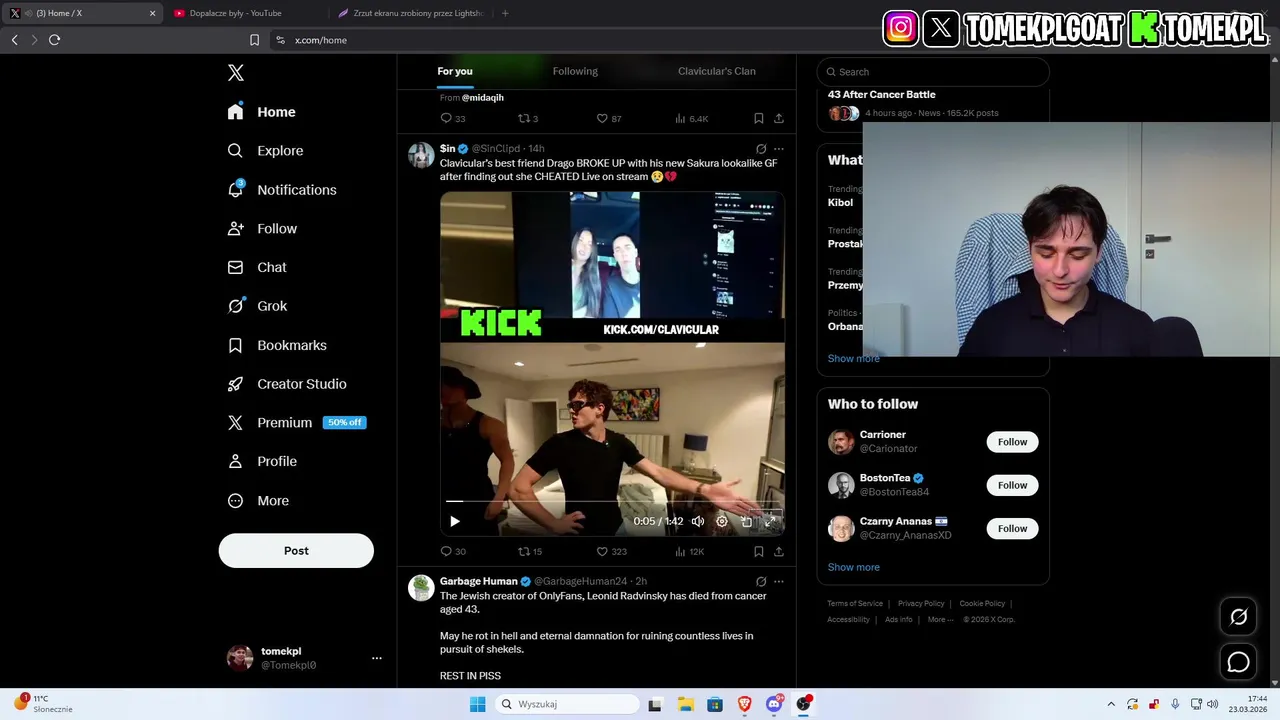The image size is (1280, 720).
Task: Open $in's profile avatar
Action: 421,155
